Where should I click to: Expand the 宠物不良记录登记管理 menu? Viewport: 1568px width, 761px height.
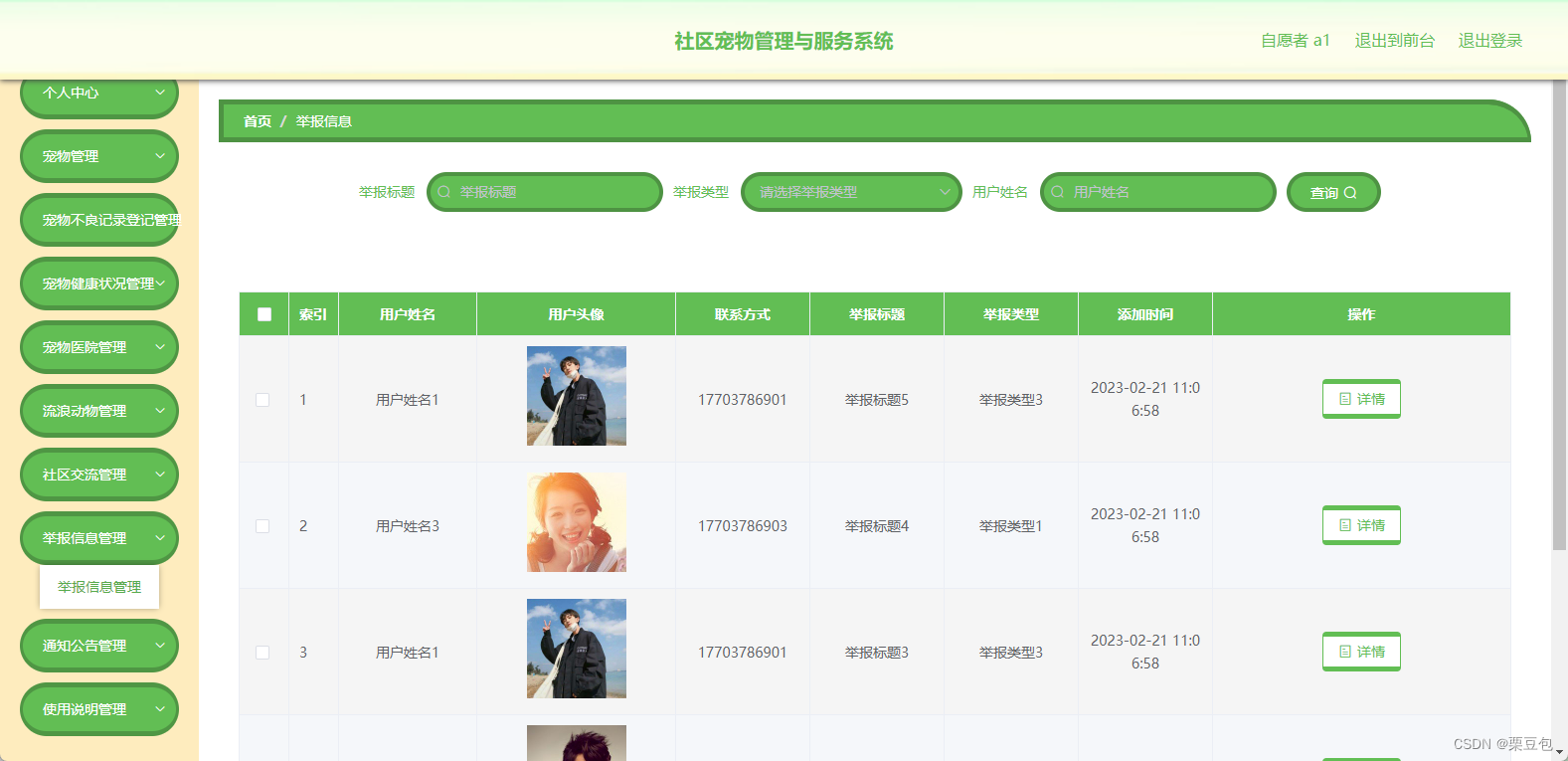point(99,220)
